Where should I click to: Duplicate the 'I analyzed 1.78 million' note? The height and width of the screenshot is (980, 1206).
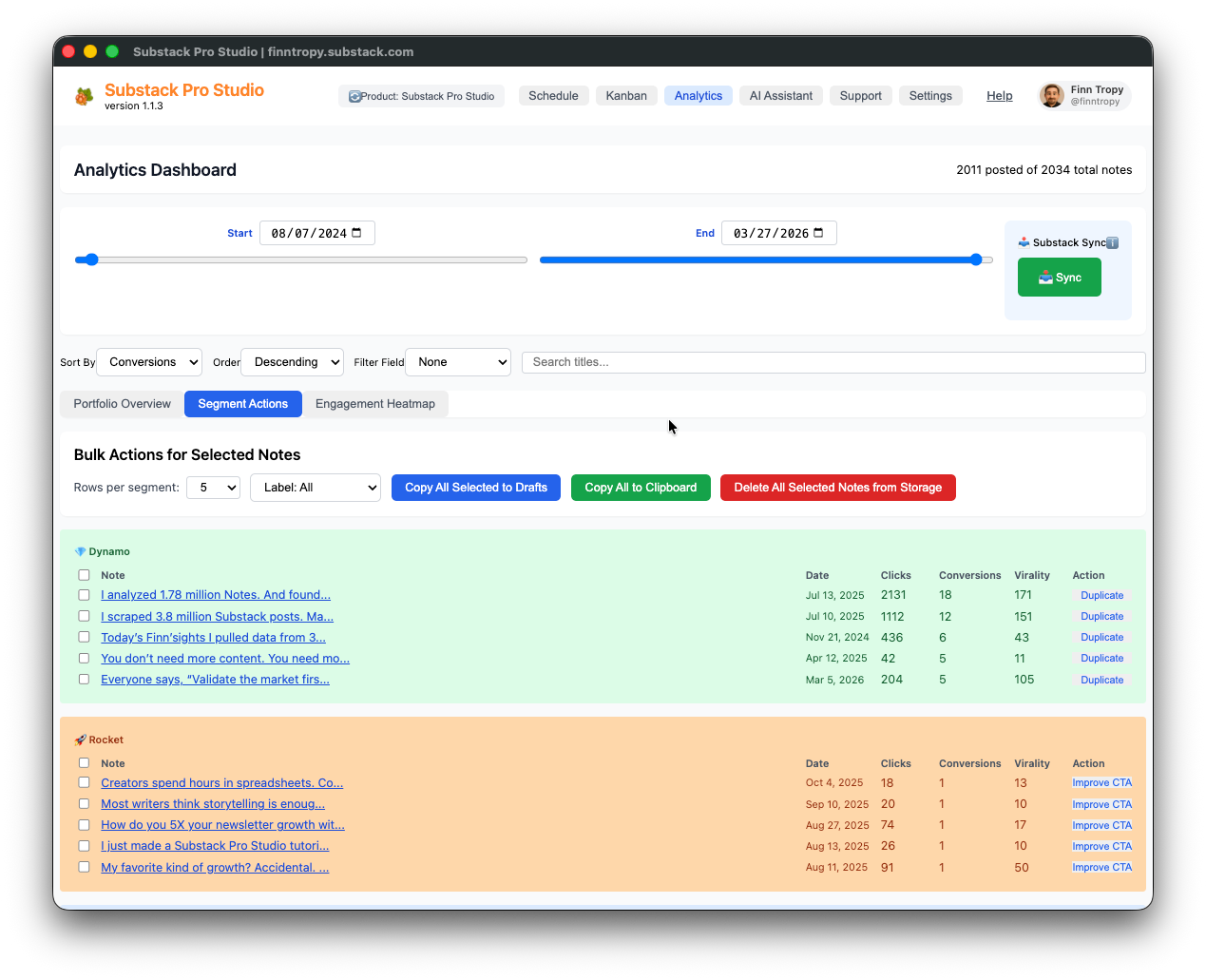point(1102,595)
